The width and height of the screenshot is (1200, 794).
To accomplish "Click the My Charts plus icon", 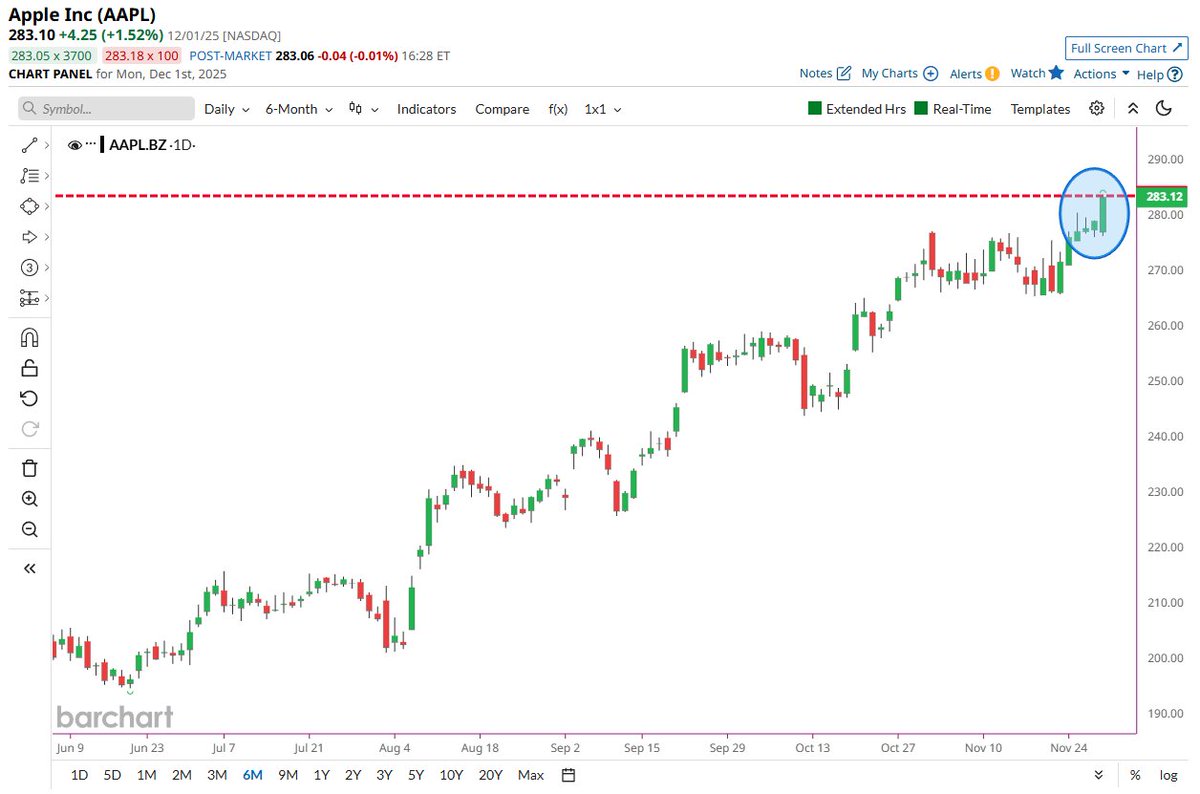I will click(x=930, y=73).
